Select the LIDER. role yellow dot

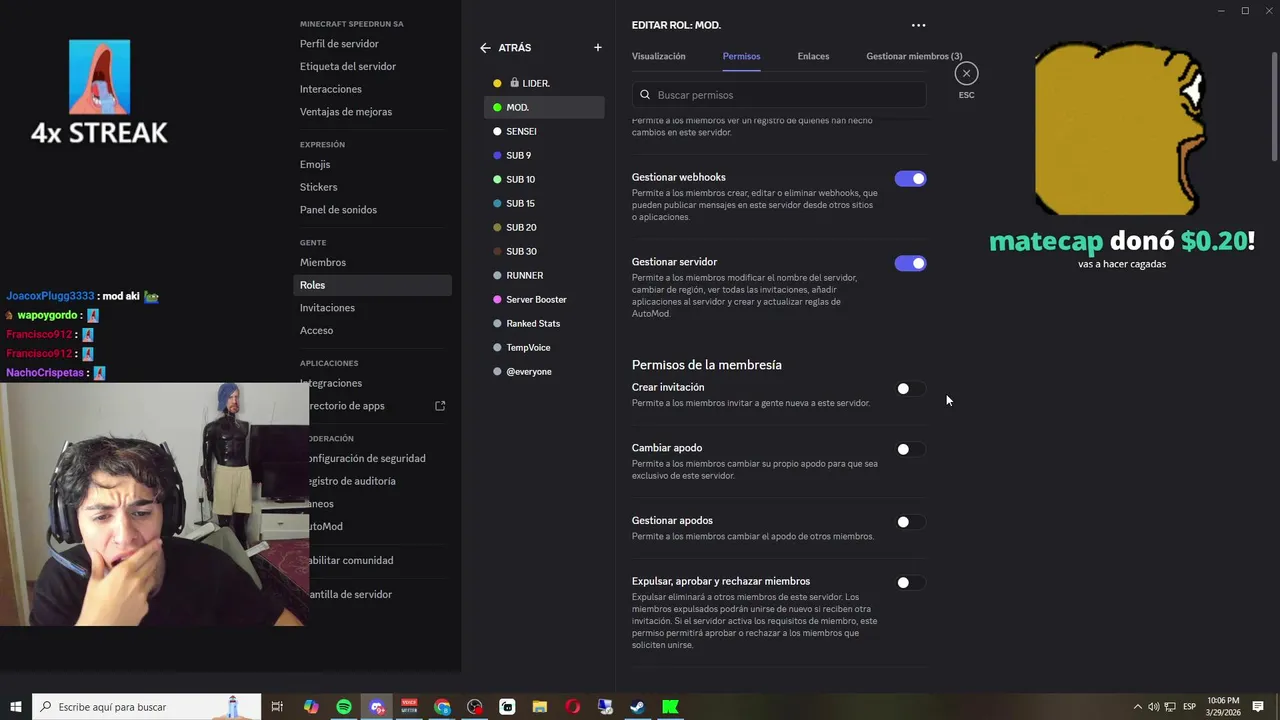coord(497,83)
